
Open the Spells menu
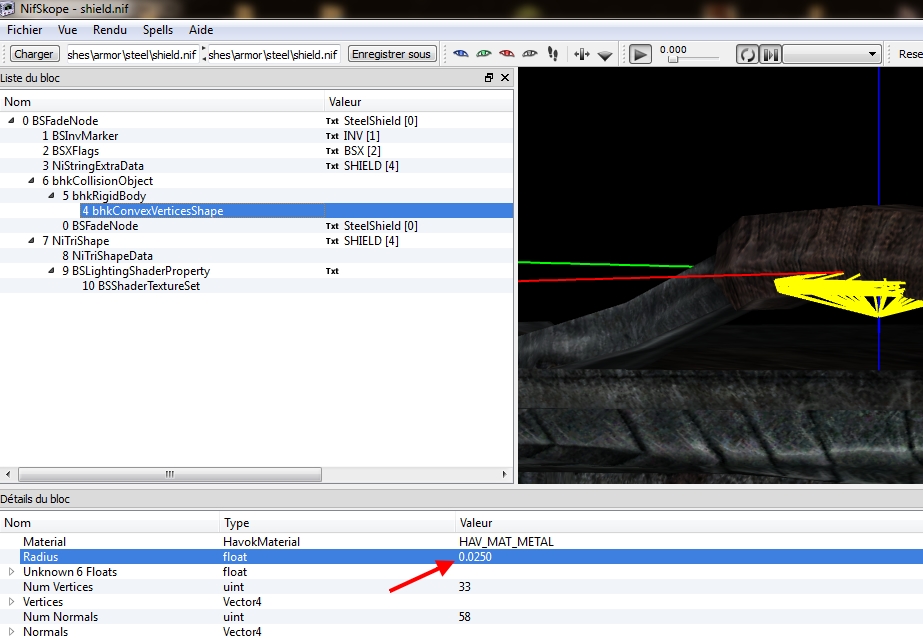click(x=158, y=30)
